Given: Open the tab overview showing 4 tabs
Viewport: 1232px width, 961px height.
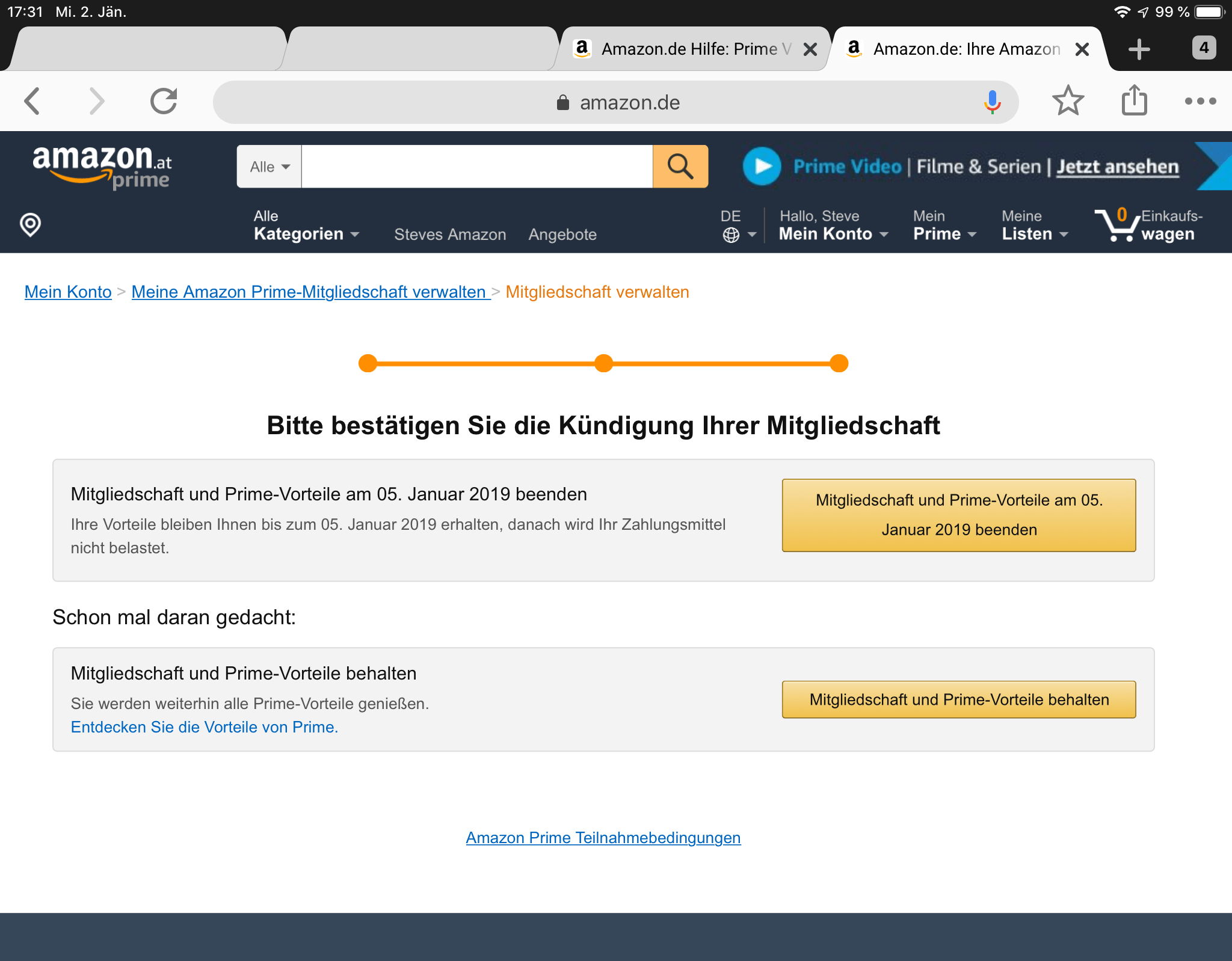Looking at the screenshot, I should tap(1204, 48).
